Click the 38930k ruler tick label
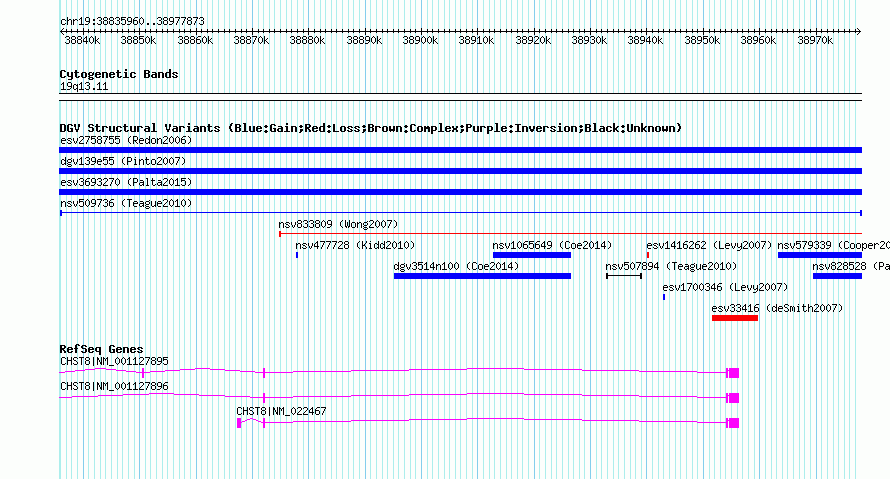Screen dimensions: 890x479 [589, 40]
